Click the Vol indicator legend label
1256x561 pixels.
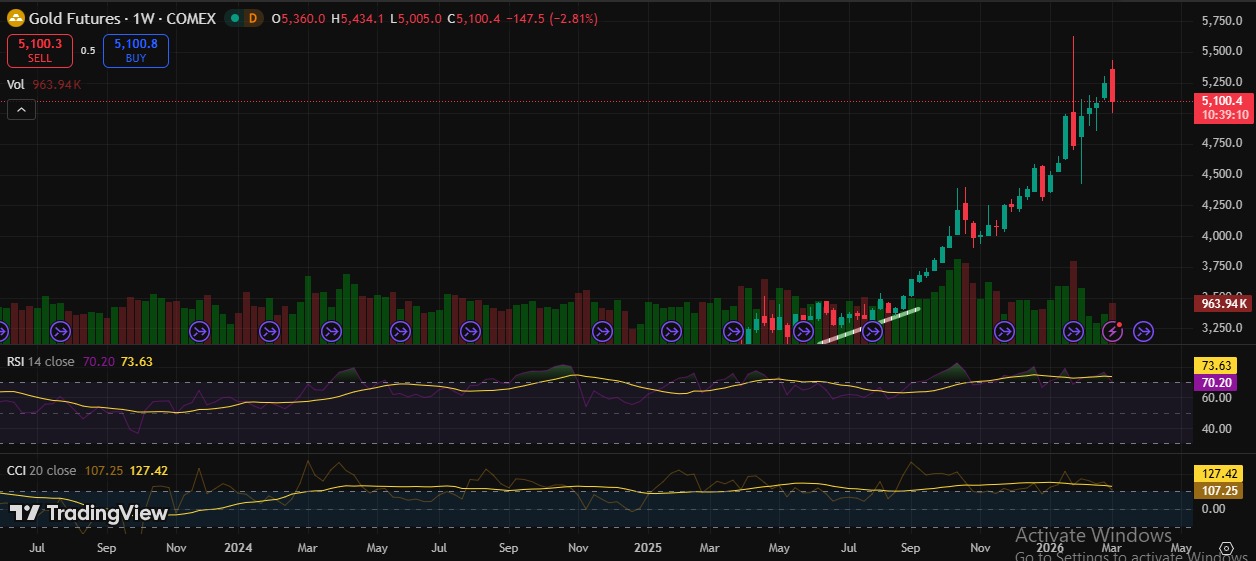16,85
